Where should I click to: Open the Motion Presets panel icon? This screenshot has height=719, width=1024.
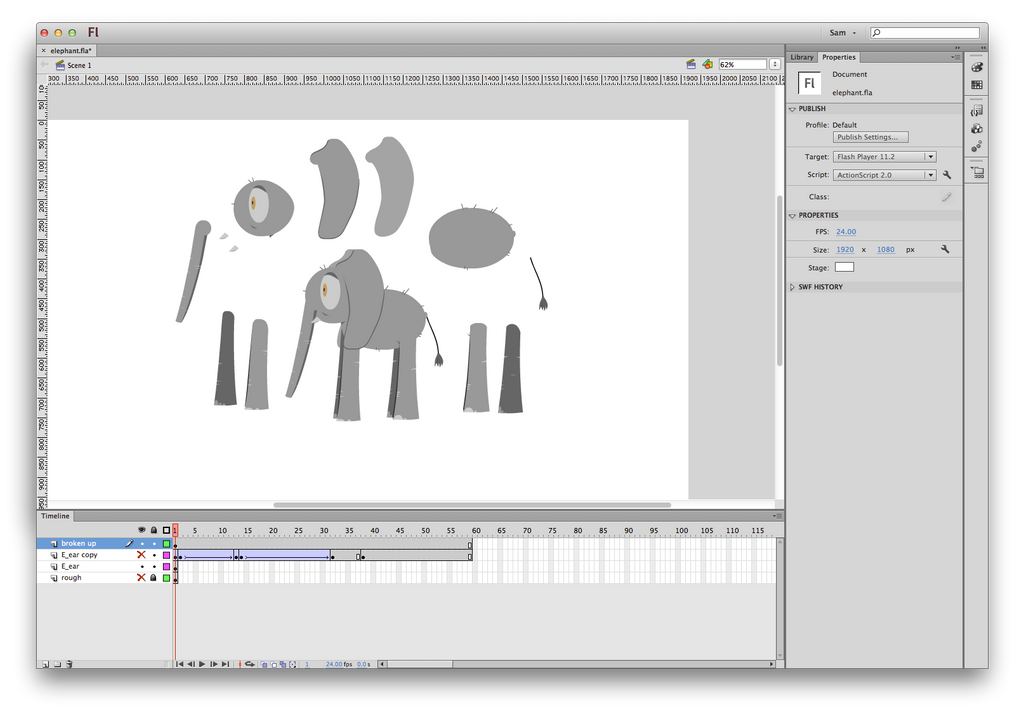[977, 146]
